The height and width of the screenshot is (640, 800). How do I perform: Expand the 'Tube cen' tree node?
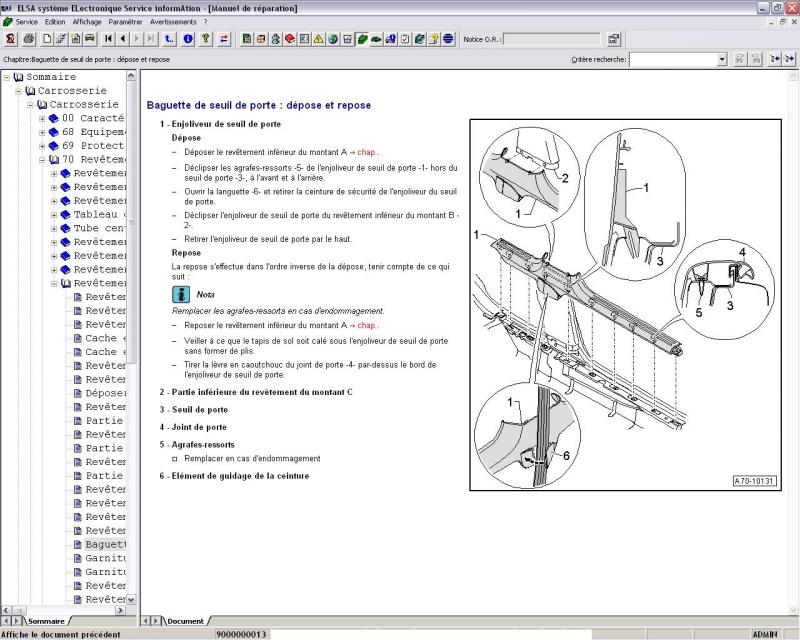[54, 229]
